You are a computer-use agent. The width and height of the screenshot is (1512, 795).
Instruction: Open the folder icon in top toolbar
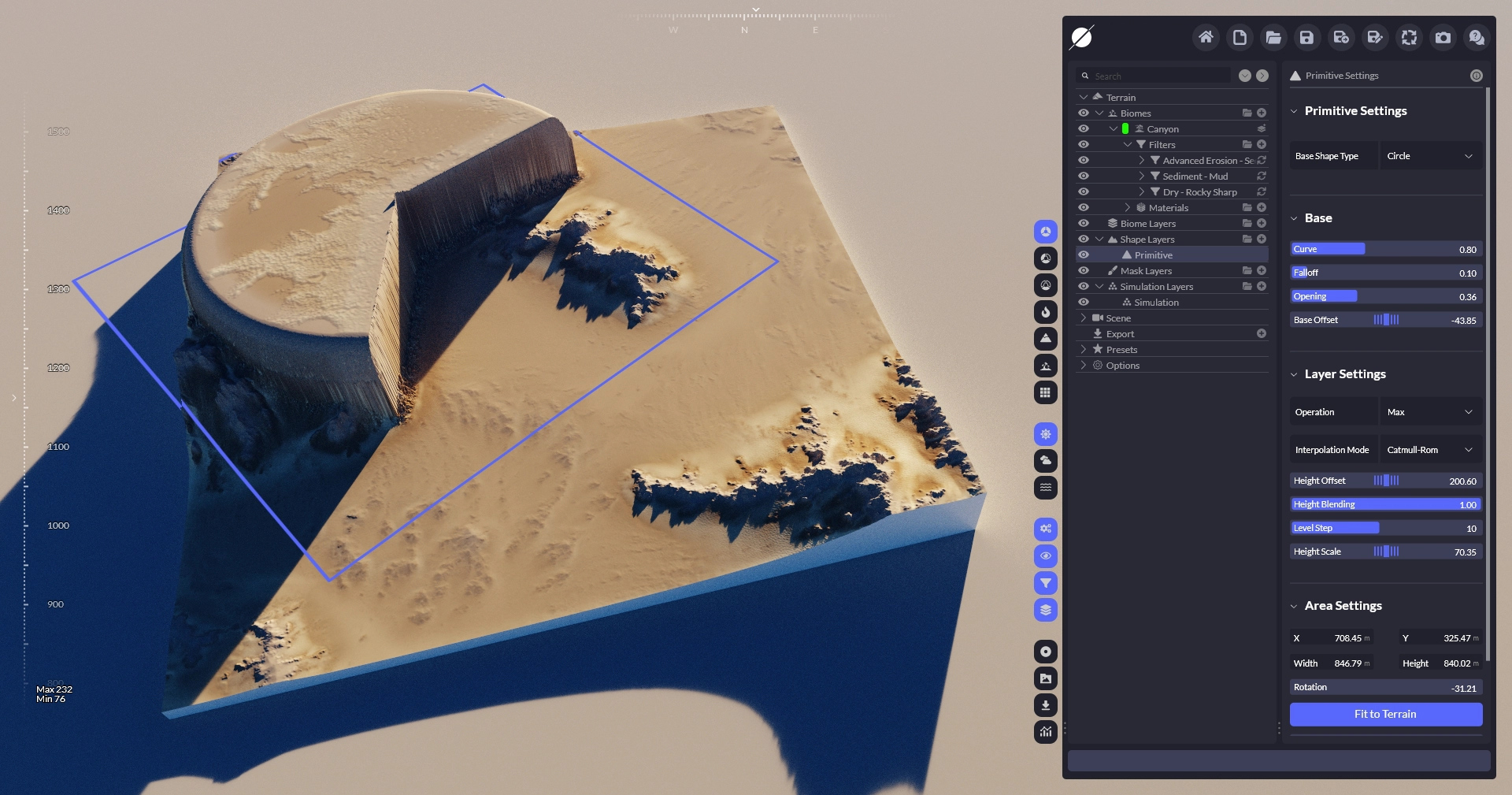tap(1273, 37)
